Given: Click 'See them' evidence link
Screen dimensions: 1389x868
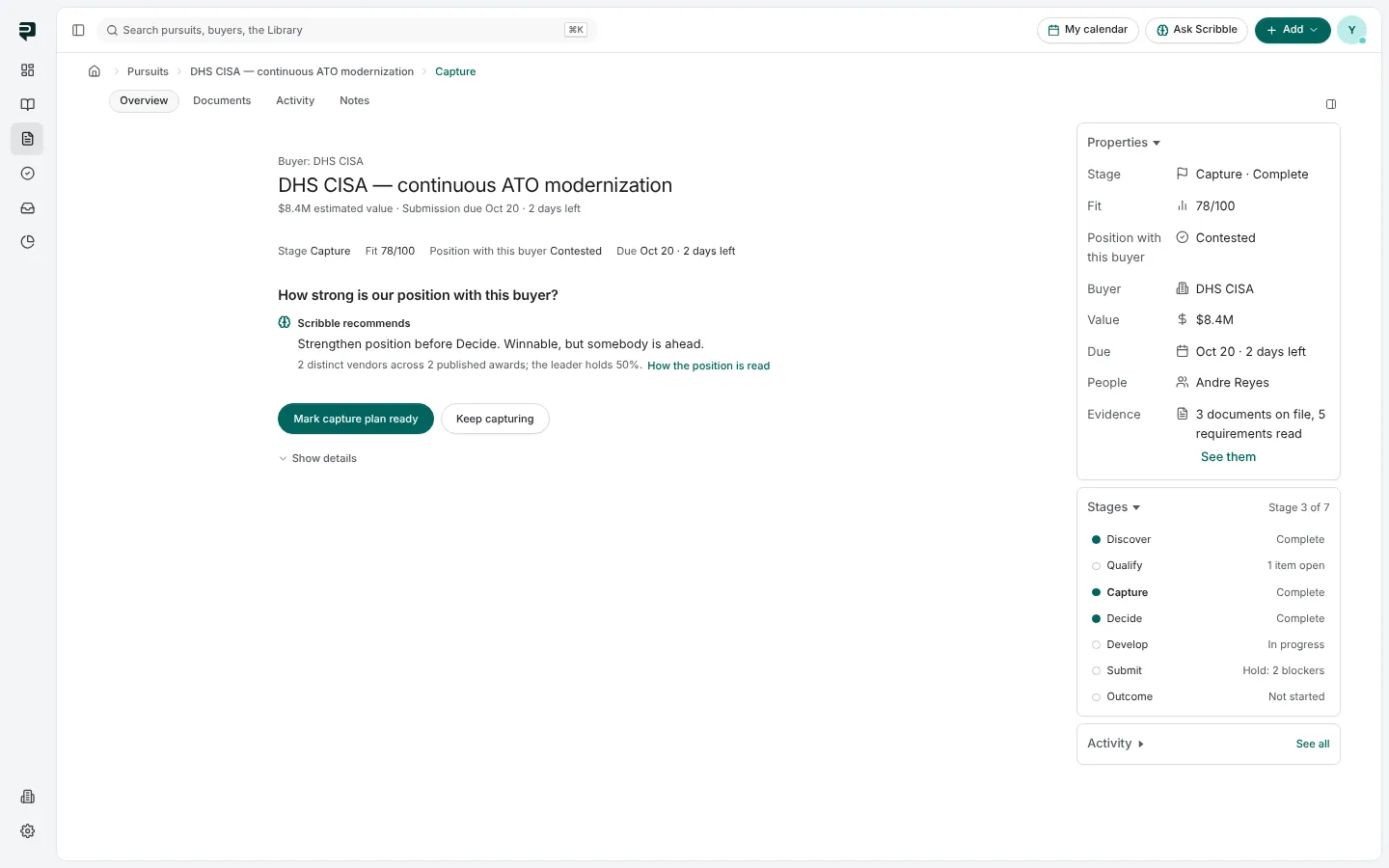Looking at the screenshot, I should (1228, 457).
